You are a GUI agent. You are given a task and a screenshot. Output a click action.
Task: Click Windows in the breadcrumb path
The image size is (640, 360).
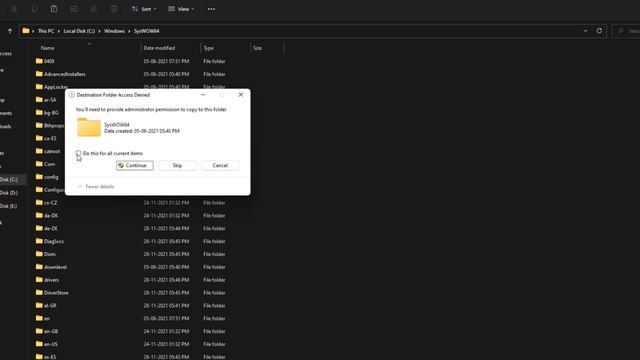click(x=114, y=31)
